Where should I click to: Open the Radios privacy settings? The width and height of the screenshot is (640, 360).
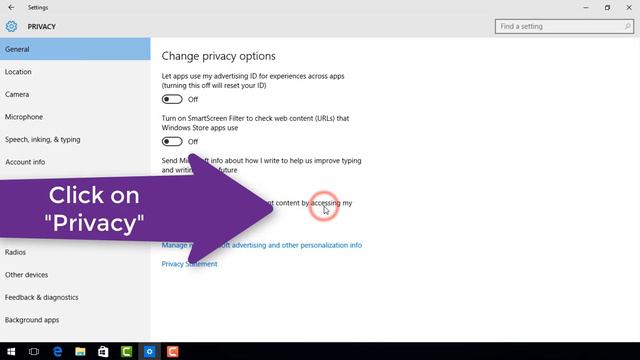75,252
